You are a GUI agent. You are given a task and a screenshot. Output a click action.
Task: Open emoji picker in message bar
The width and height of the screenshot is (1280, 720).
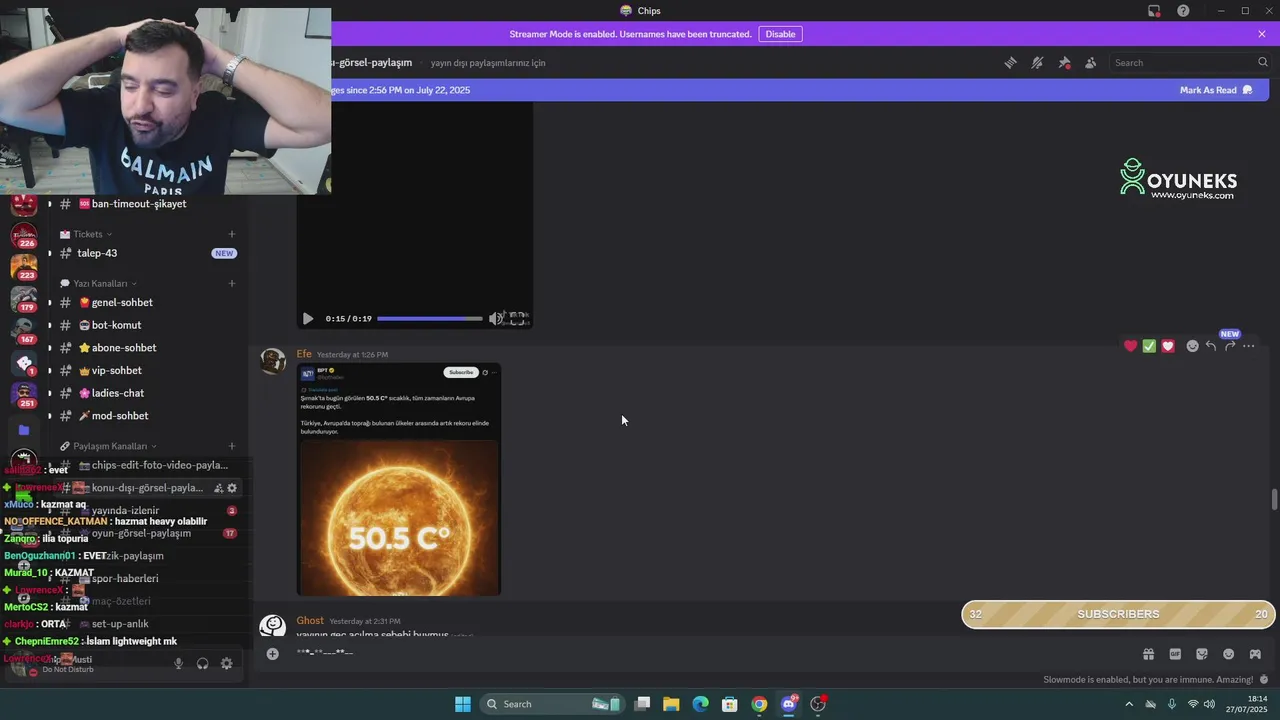pos(1228,654)
